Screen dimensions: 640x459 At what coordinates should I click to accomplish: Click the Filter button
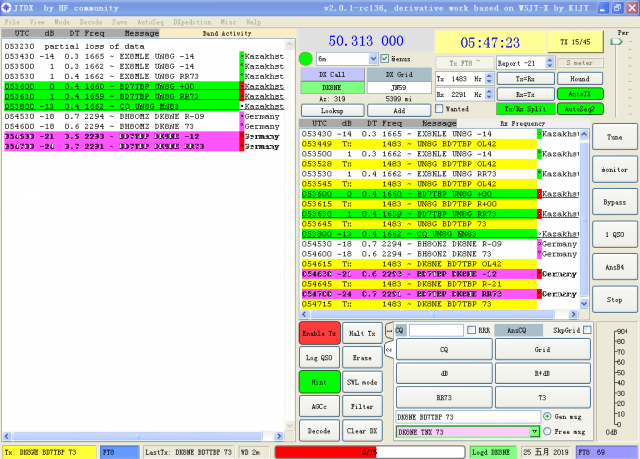point(362,406)
